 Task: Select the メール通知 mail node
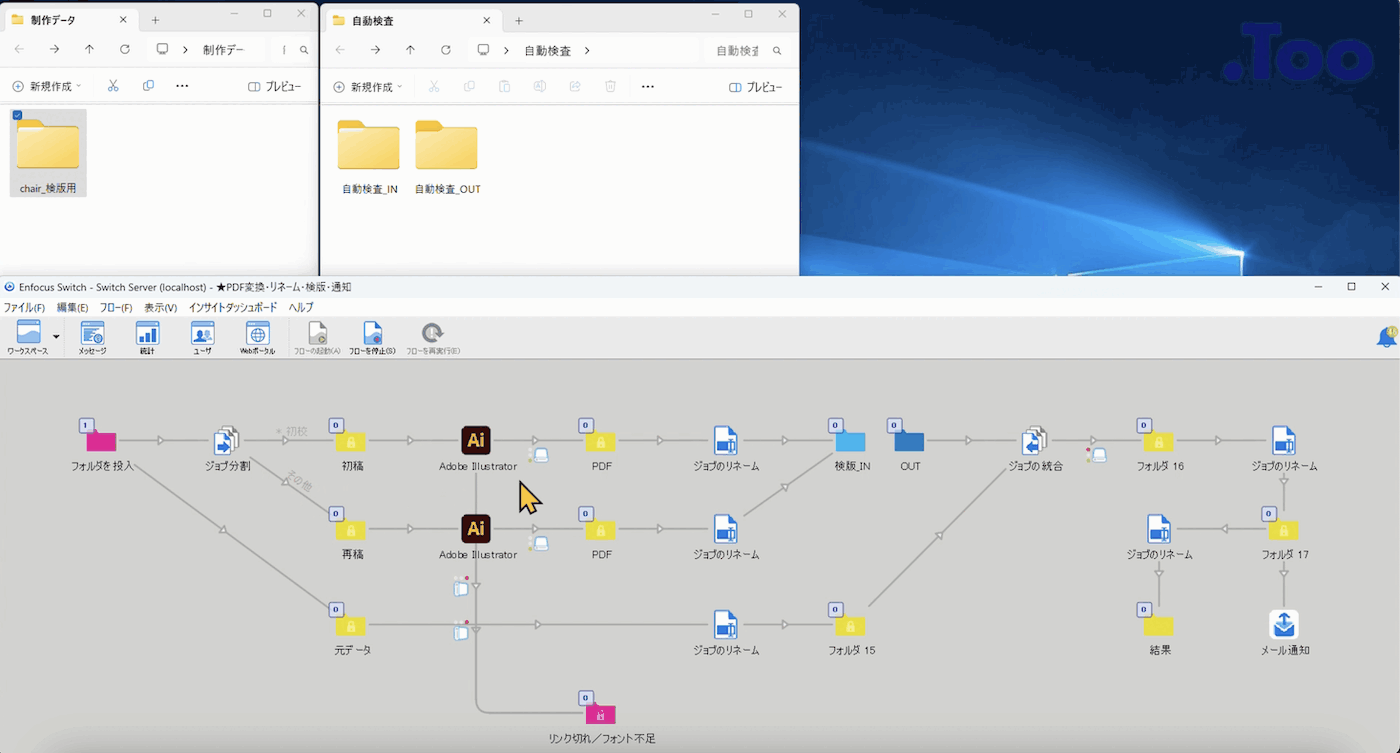pos(1284,625)
